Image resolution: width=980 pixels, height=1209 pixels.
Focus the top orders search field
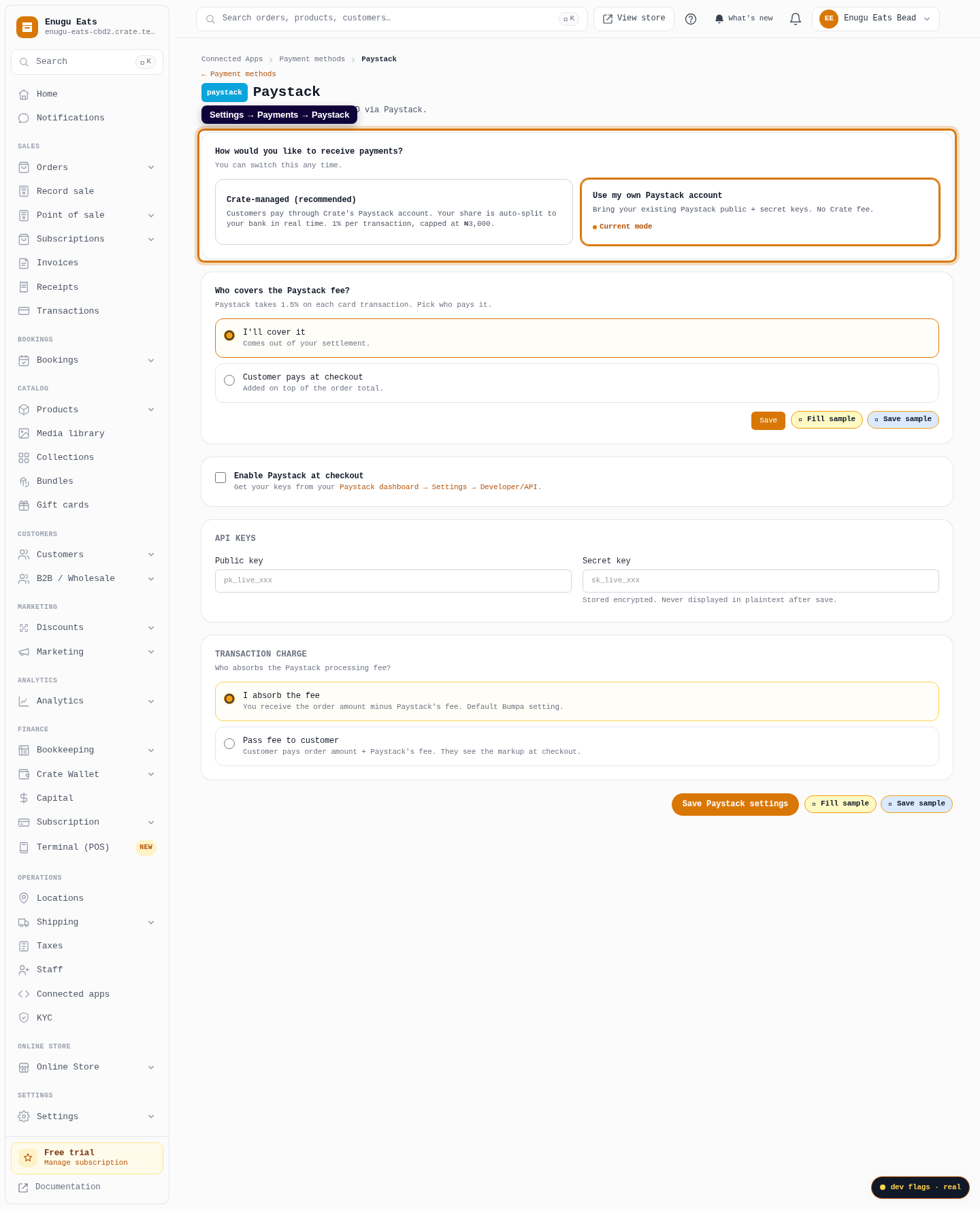tap(392, 19)
